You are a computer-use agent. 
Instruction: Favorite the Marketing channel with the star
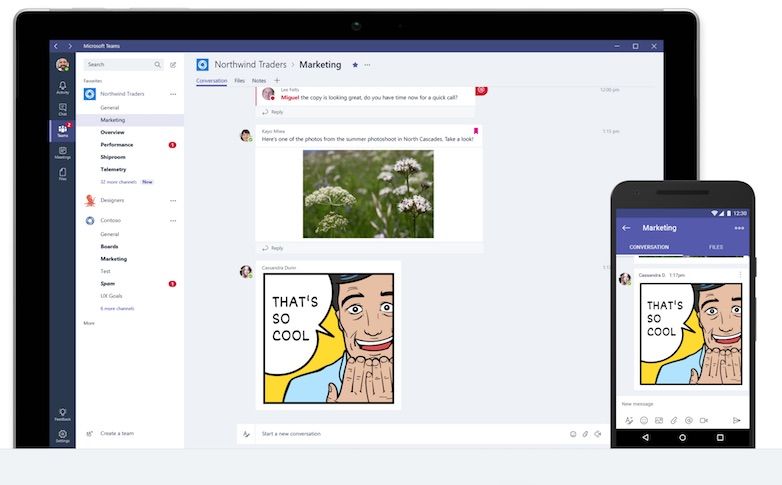(355, 65)
